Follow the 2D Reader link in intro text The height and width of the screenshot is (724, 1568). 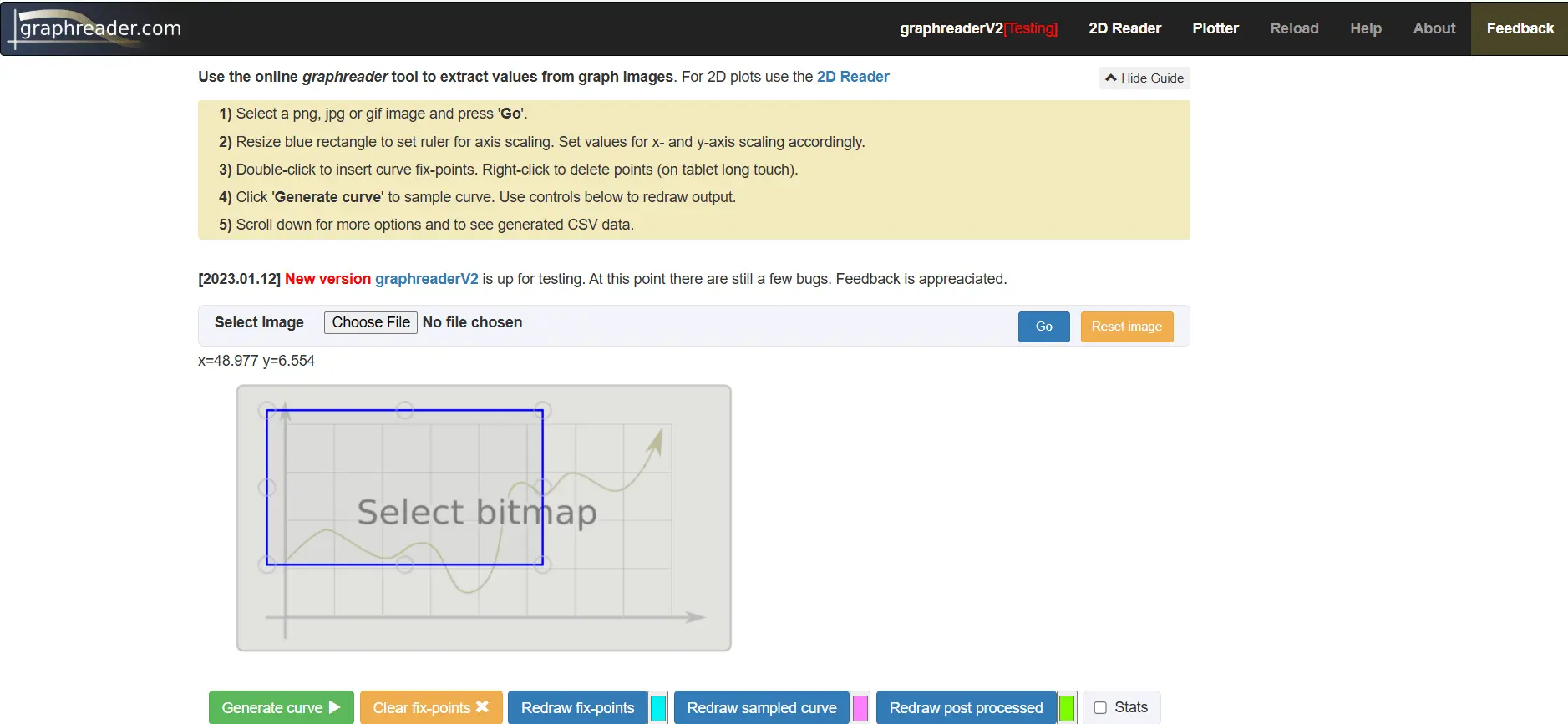tap(853, 77)
